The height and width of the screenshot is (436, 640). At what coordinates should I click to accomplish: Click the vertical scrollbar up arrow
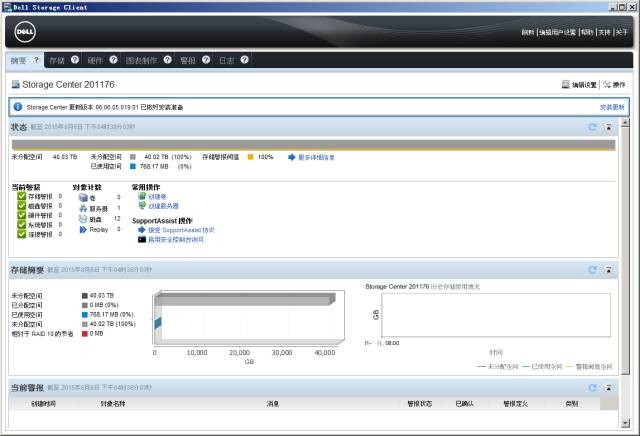pos(625,122)
